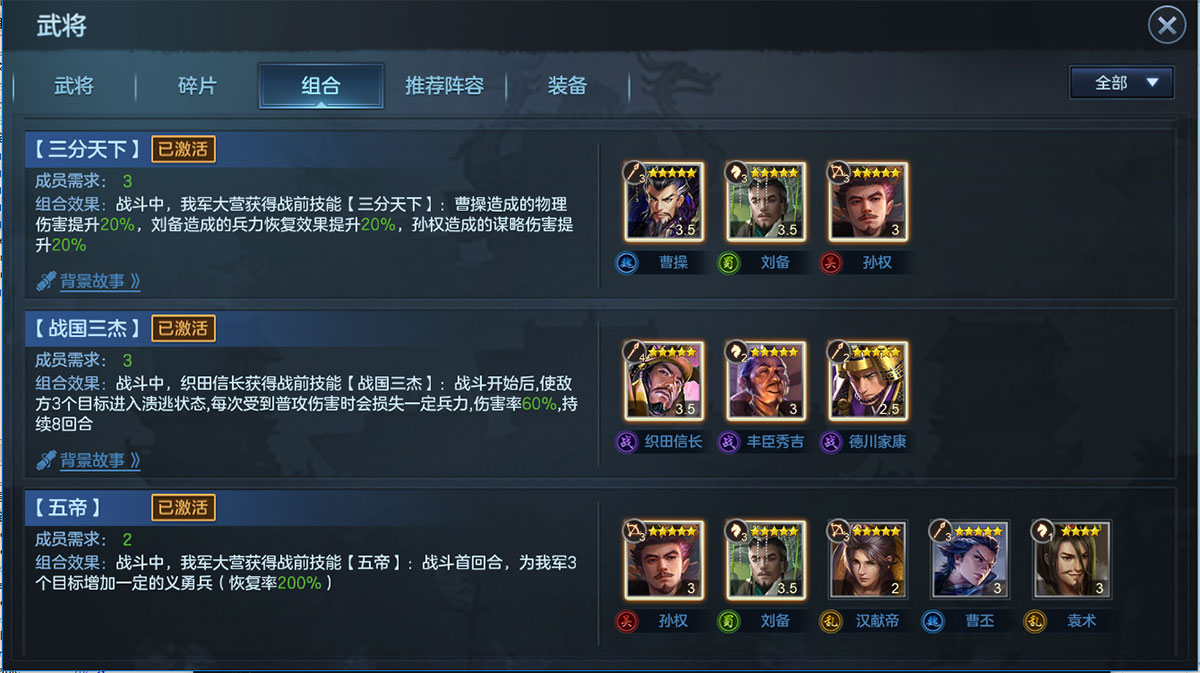Select the 组合 tab
The height and width of the screenshot is (673, 1200).
coord(321,85)
